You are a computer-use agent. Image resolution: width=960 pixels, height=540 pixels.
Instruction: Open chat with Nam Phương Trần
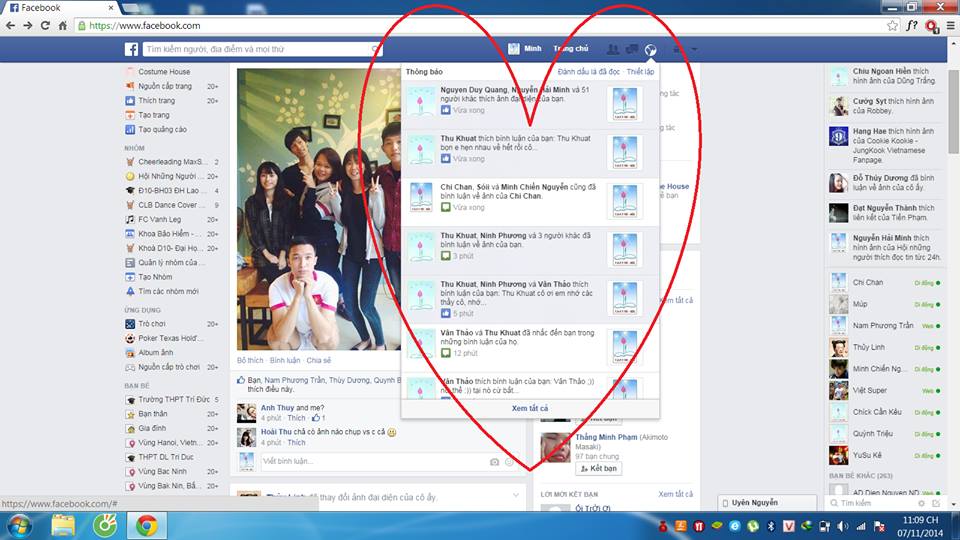pyautogui.click(x=885, y=326)
